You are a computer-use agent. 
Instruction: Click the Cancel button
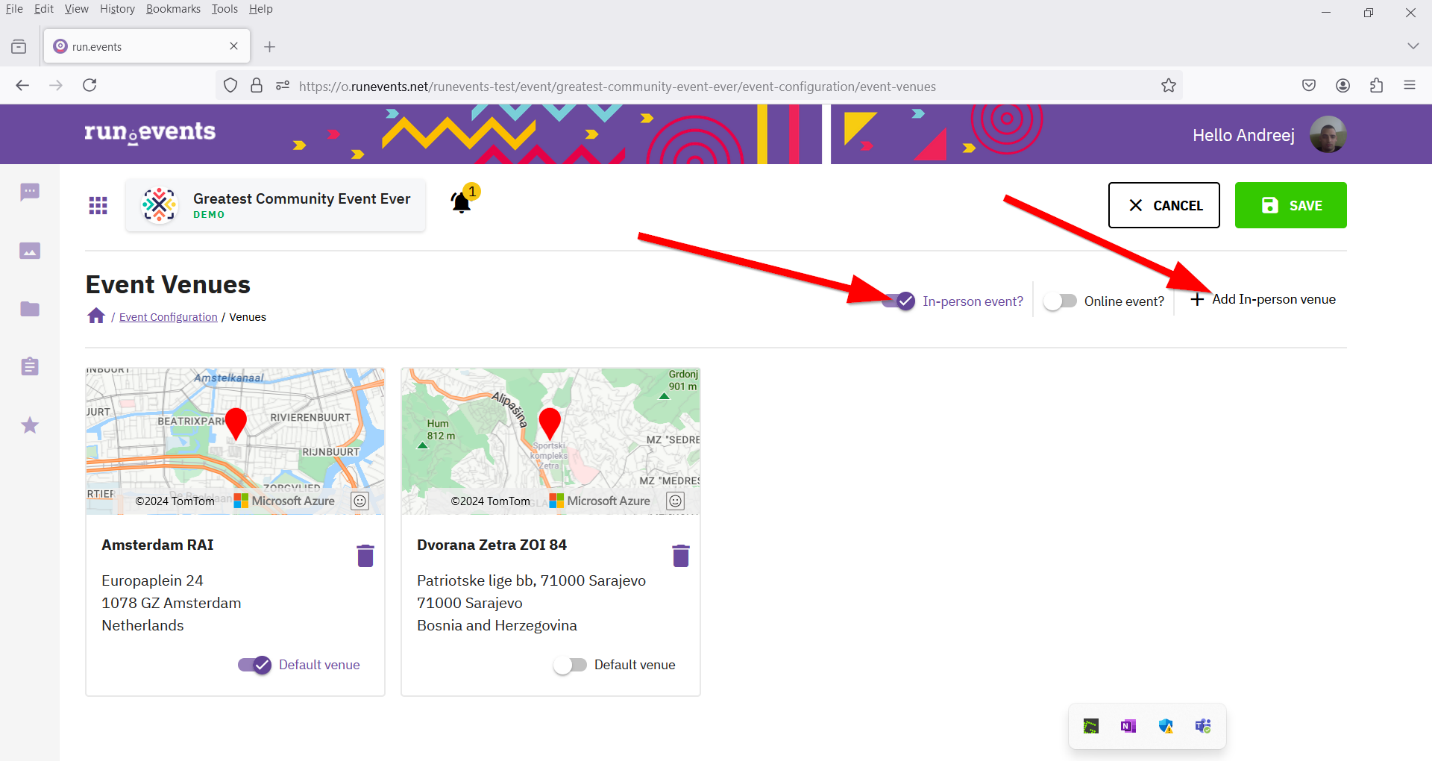coord(1164,205)
